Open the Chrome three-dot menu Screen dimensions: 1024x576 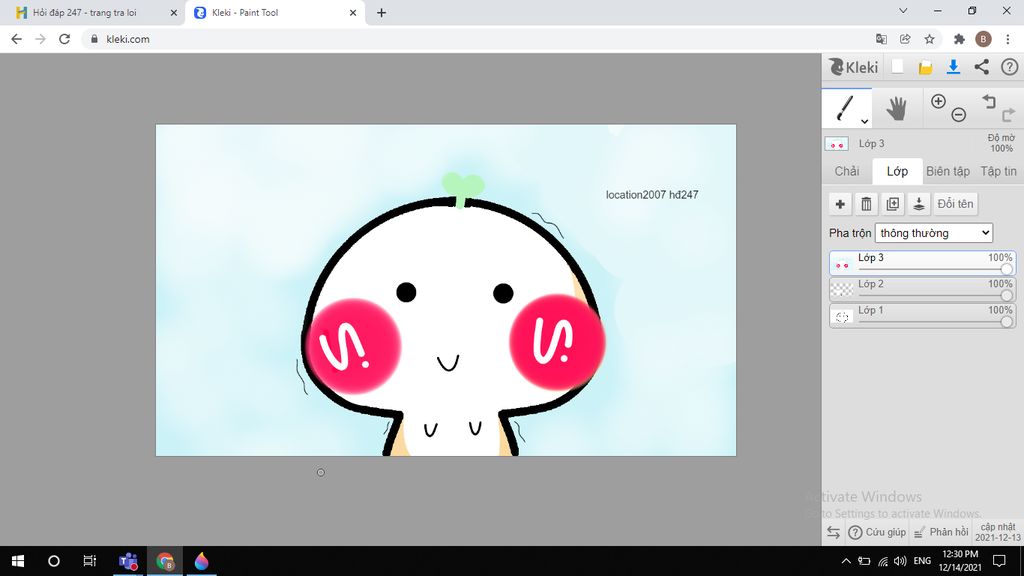[x=1008, y=39]
